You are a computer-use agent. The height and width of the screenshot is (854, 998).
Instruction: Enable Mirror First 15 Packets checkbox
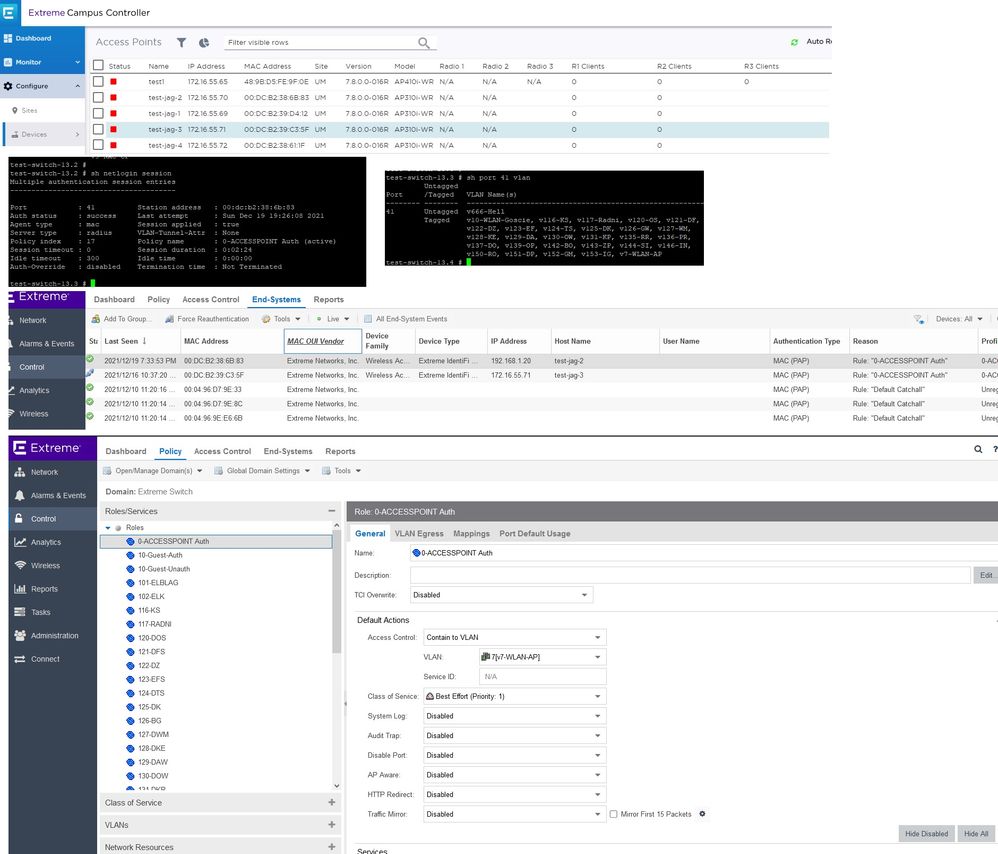613,814
